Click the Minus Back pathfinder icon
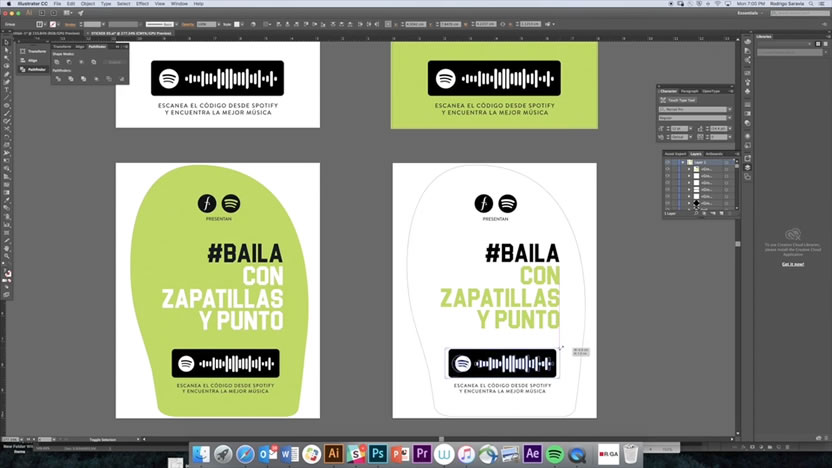 [122, 79]
